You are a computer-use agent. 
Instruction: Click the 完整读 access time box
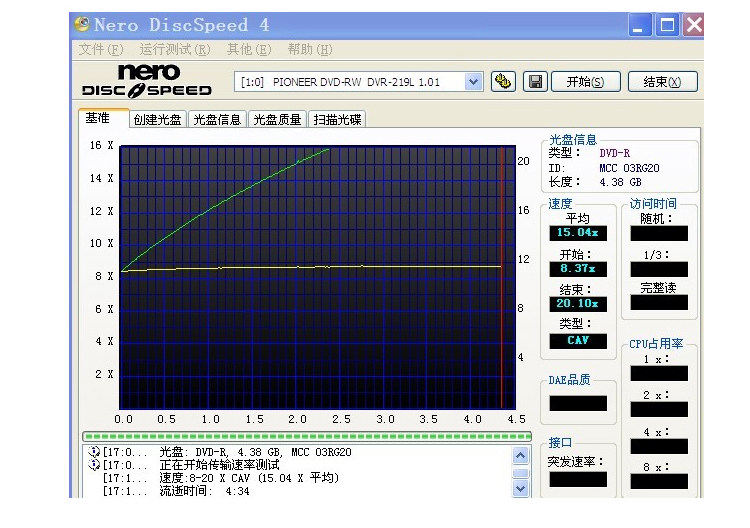tap(659, 302)
